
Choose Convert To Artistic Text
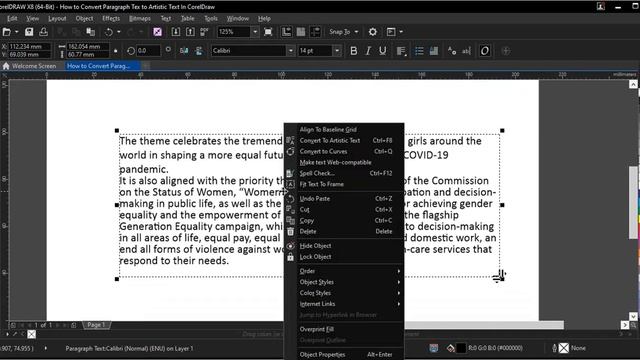point(344,140)
